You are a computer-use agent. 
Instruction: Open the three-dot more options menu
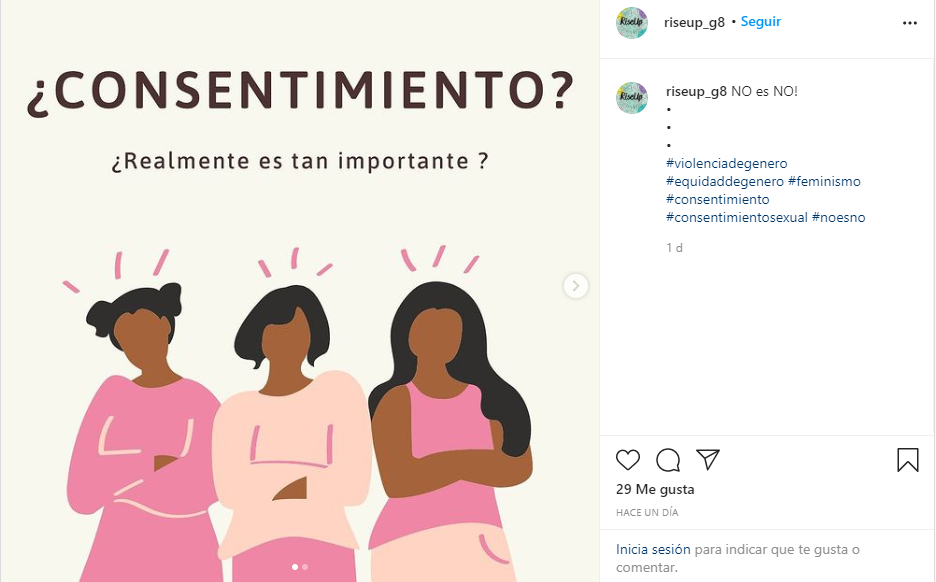point(910,23)
